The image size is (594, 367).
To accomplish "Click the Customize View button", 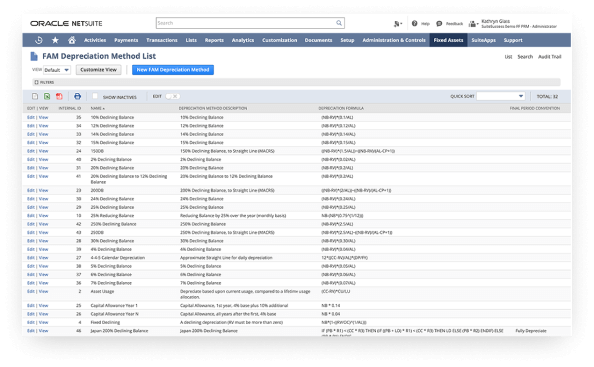I will click(98, 70).
